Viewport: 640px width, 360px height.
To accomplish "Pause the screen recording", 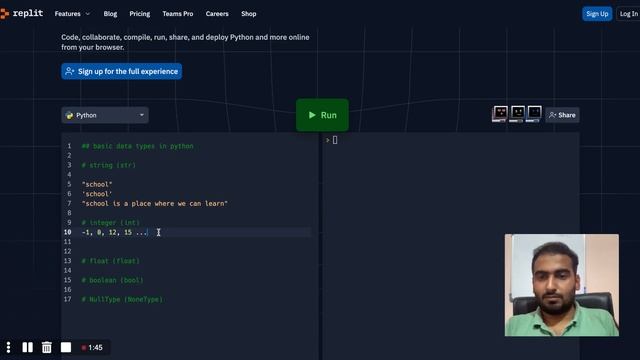I will point(27,347).
